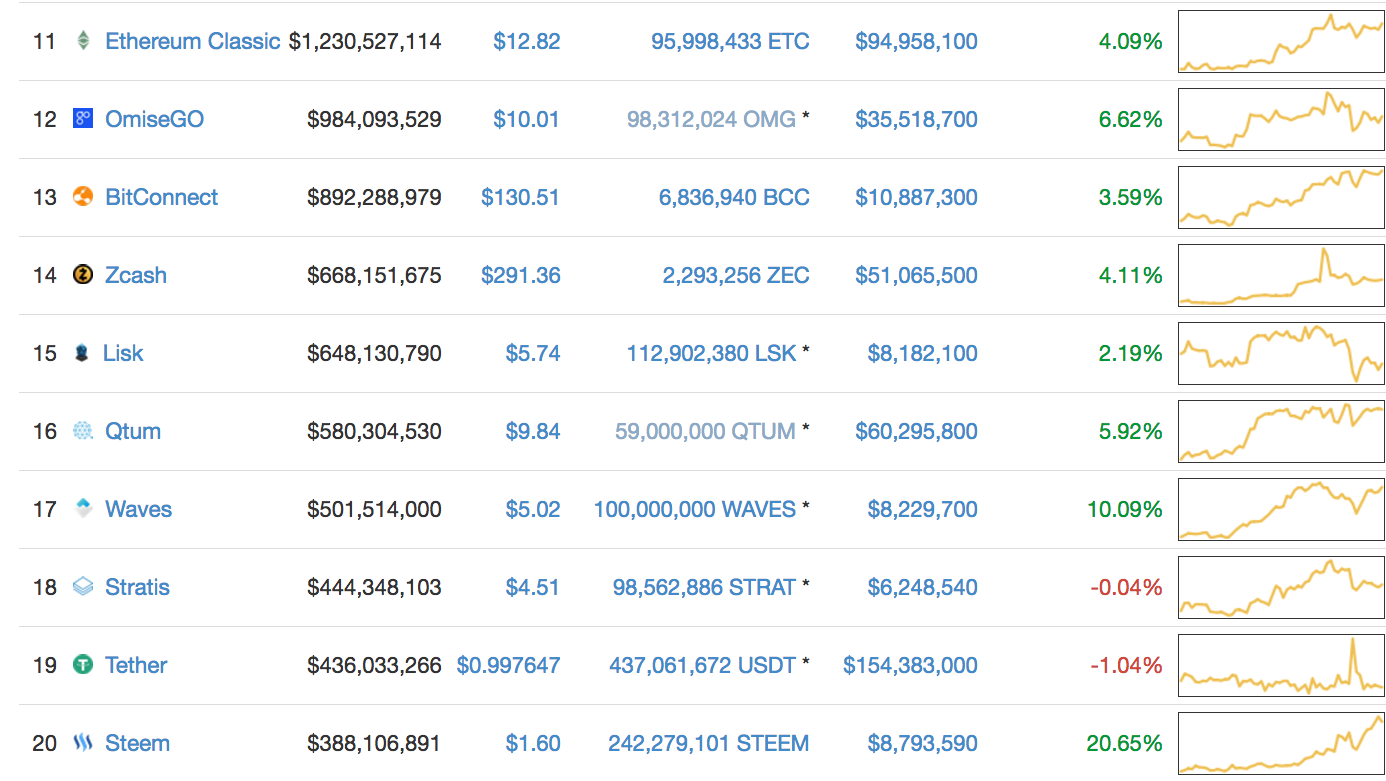This screenshot has height=781, width=1386.
Task: Open the Waves 7-day price graph
Action: (x=1281, y=509)
